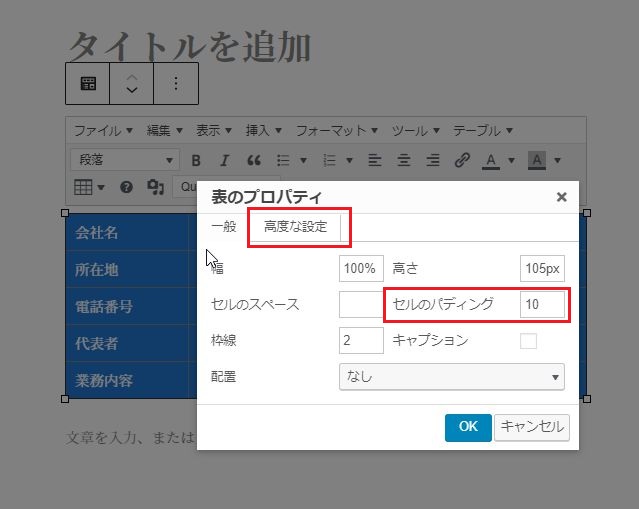Move block up with the up chevron

click(132, 77)
